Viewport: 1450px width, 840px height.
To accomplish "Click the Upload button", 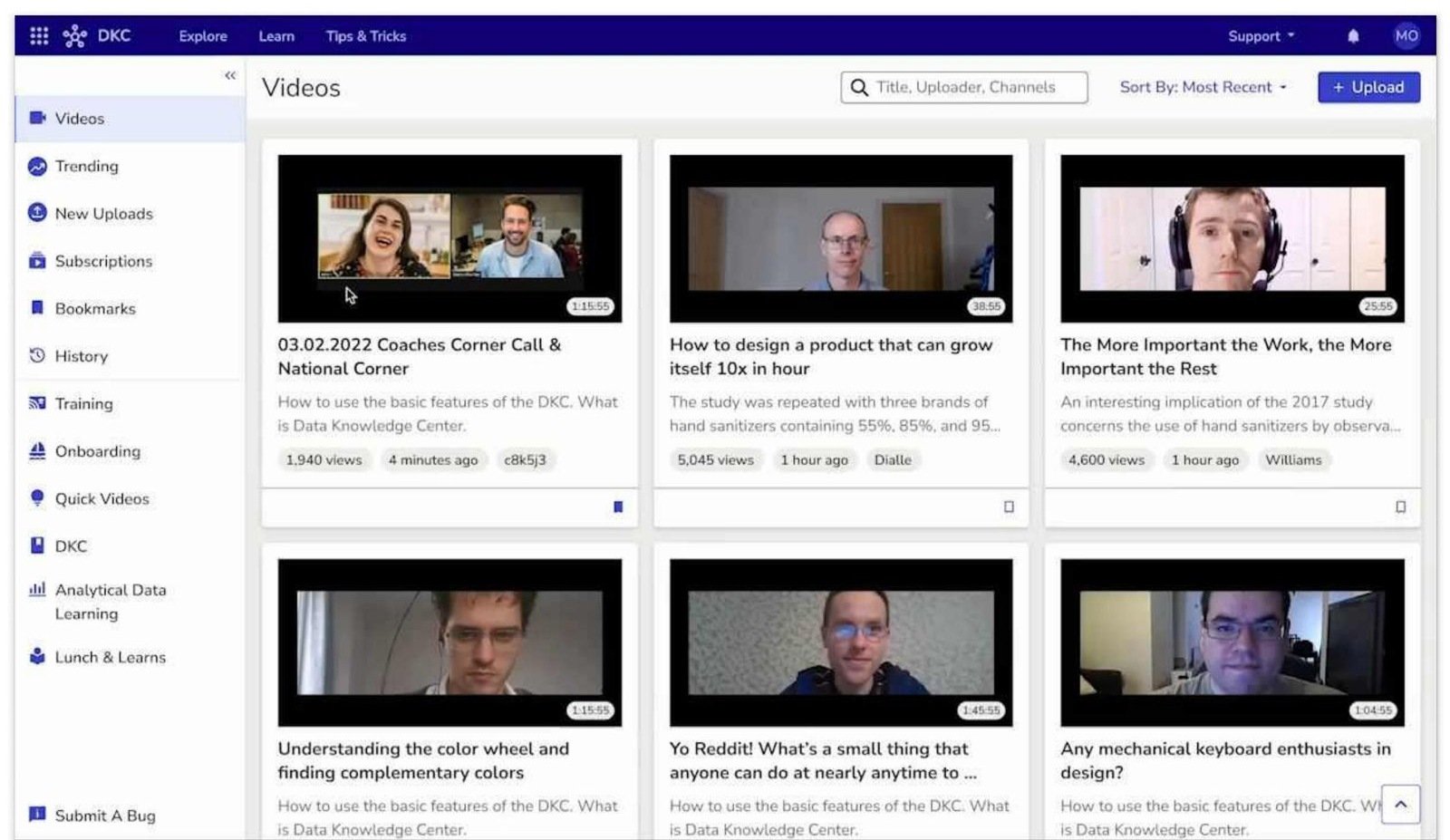I will tap(1368, 87).
